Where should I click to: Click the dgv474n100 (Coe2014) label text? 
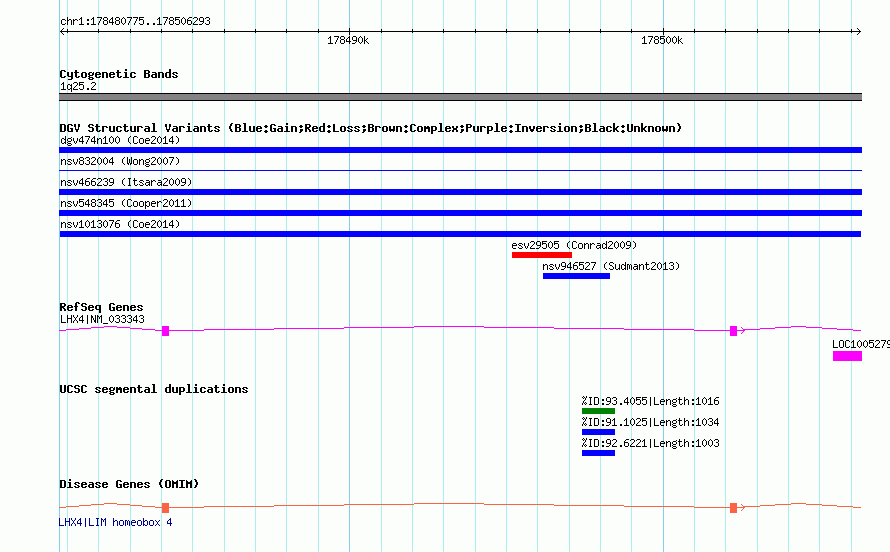[x=120, y=140]
